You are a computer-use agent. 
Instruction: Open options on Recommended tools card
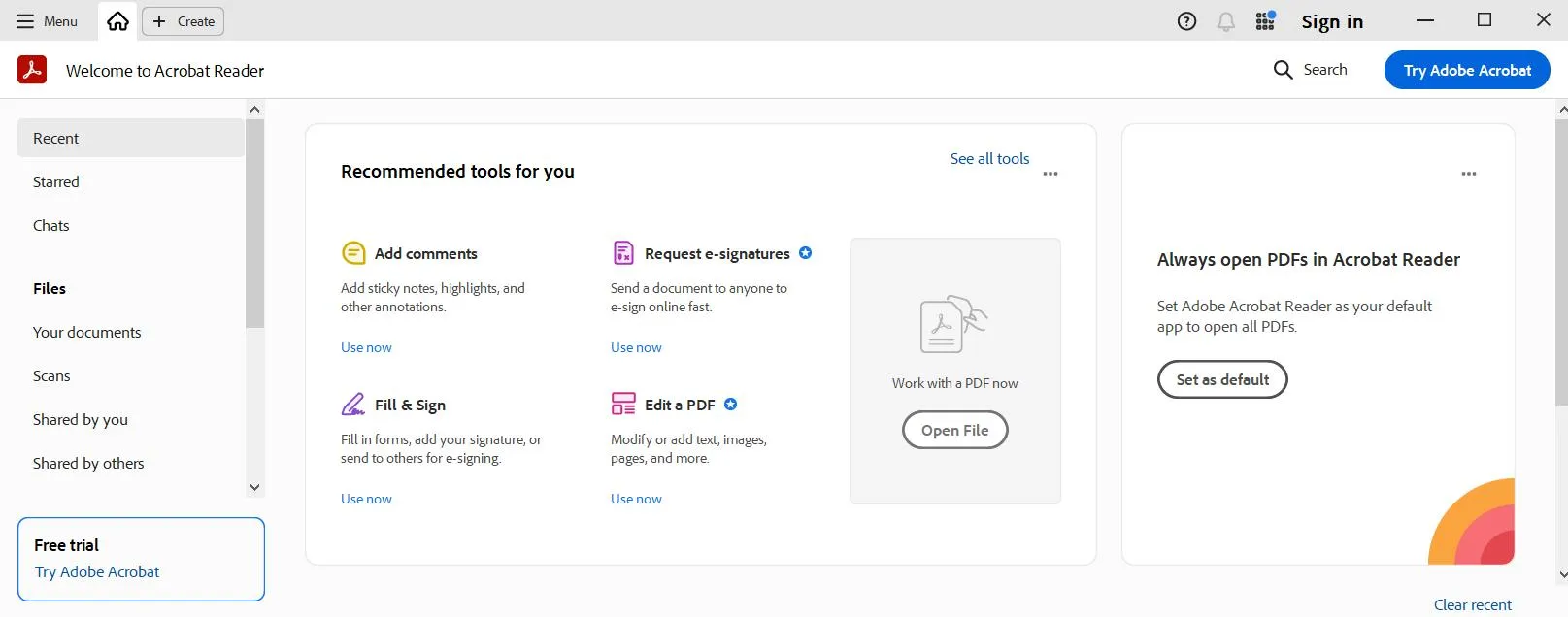point(1050,174)
